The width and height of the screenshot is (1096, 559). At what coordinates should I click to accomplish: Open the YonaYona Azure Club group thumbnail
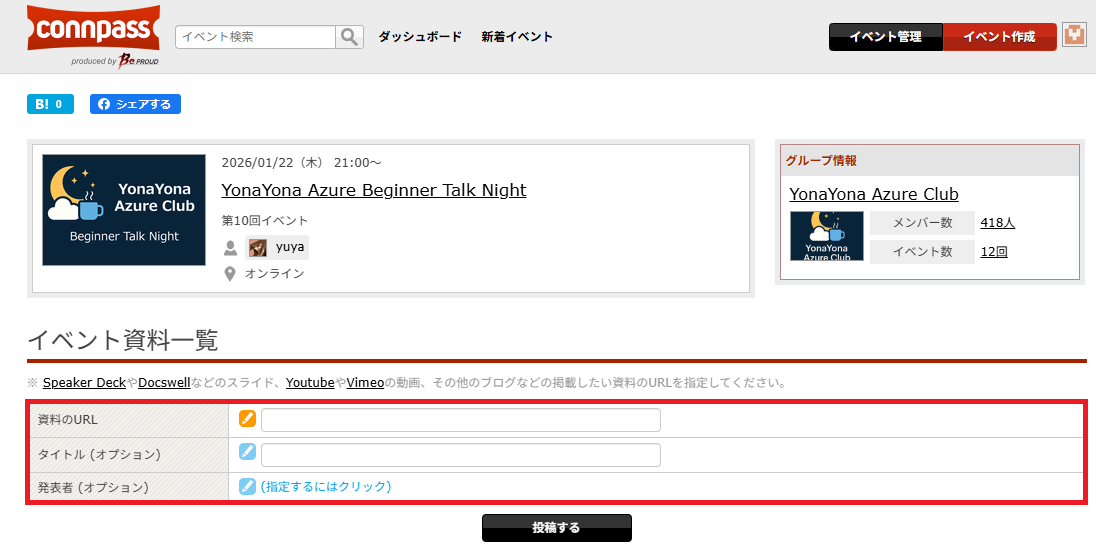[827, 236]
